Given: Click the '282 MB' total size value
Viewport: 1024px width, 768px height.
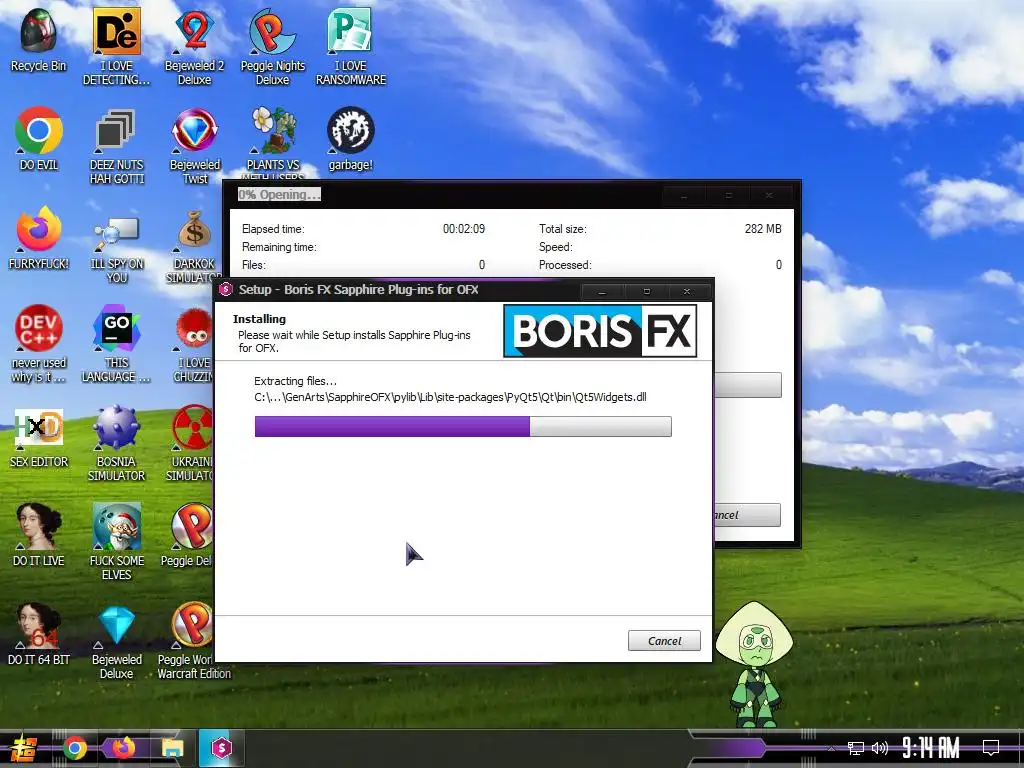Looking at the screenshot, I should click(763, 229).
